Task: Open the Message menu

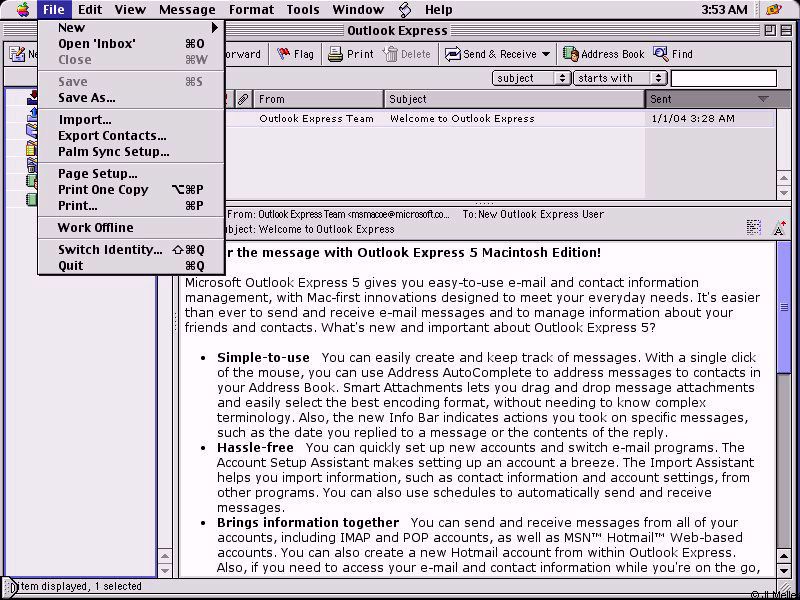Action: point(187,9)
